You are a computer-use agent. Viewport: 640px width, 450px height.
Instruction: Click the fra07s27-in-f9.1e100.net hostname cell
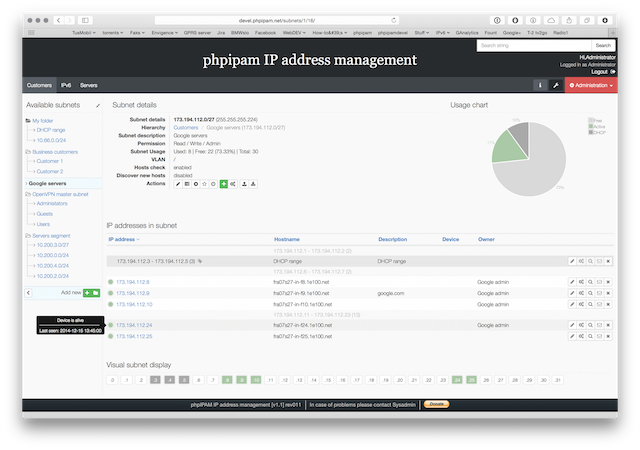(301, 293)
